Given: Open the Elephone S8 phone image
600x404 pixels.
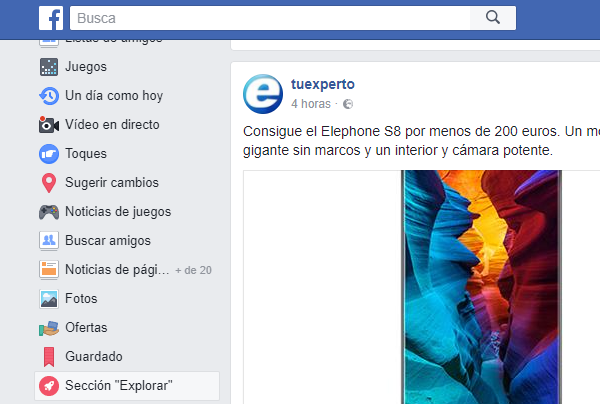Looking at the screenshot, I should 481,287.
